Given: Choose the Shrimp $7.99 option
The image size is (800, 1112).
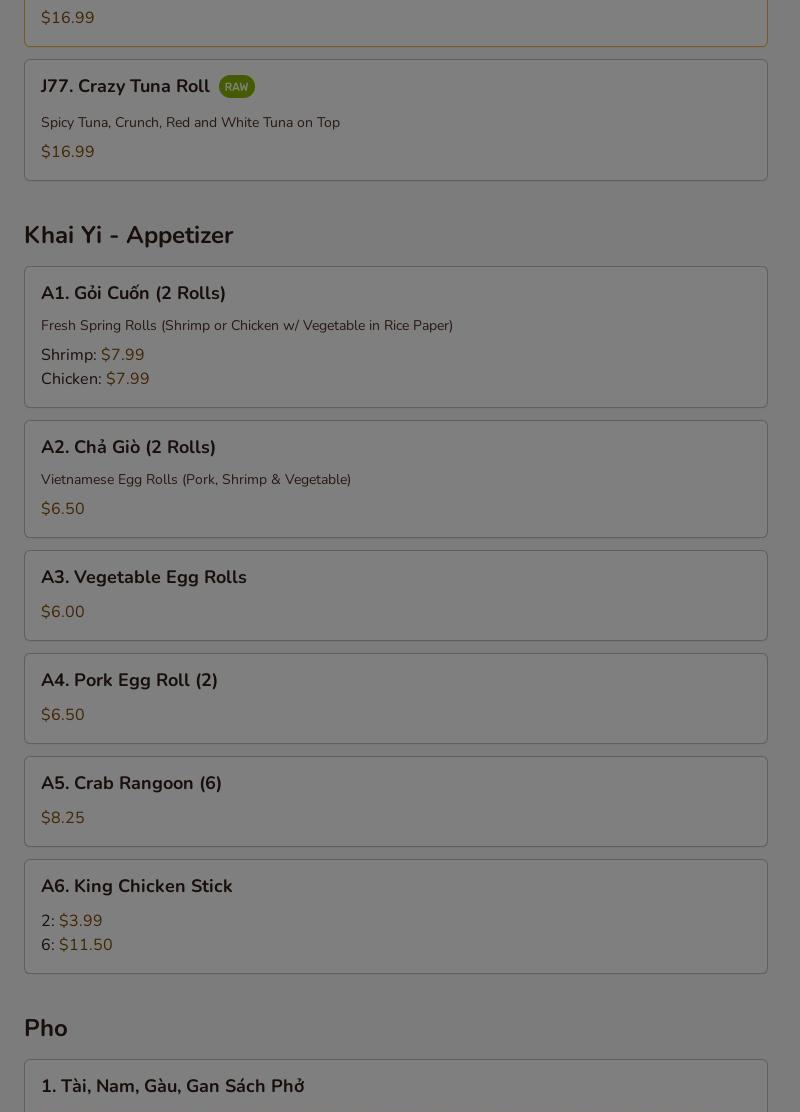Looking at the screenshot, I should [92, 355].
